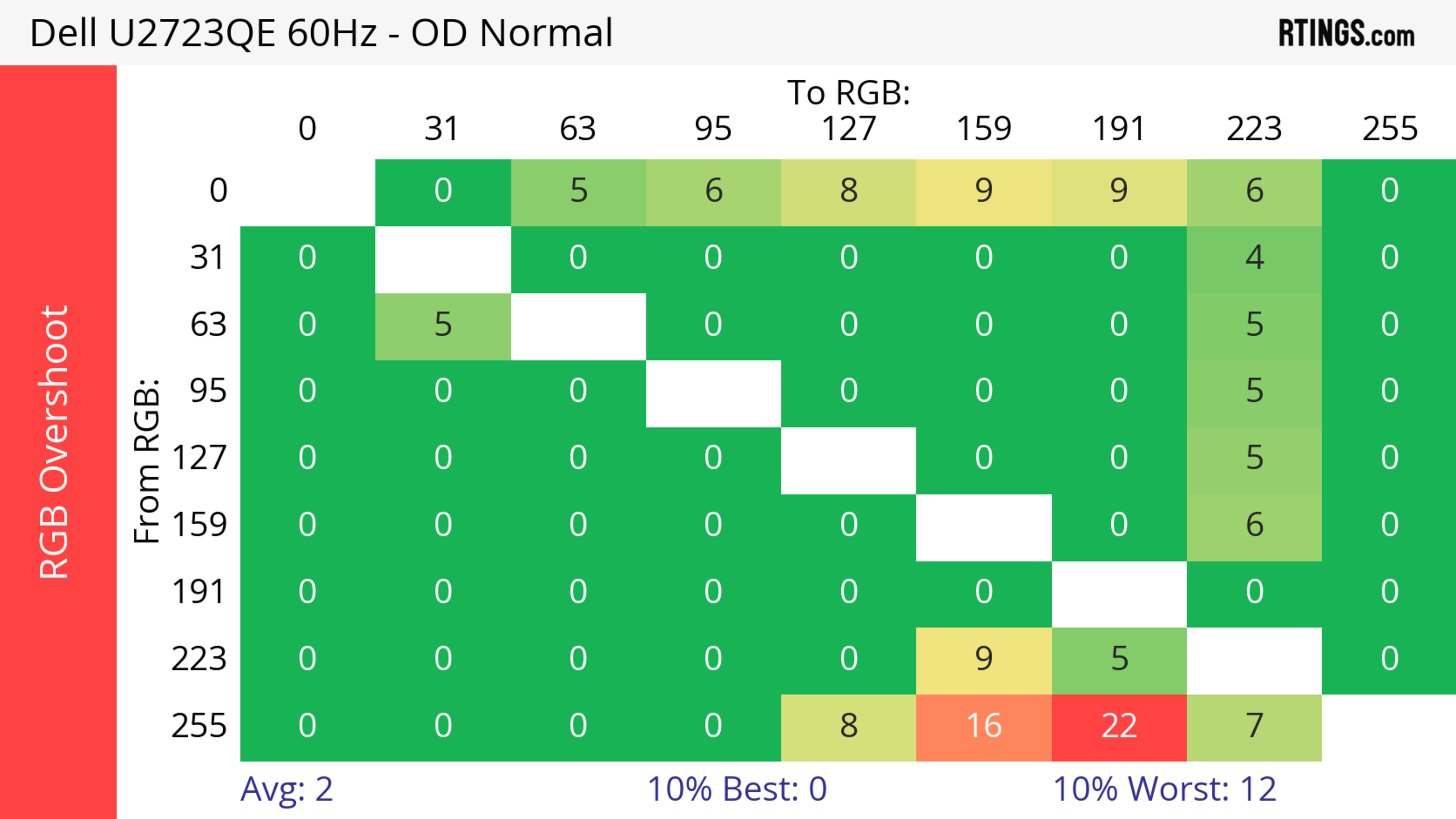
Task: Click the chart title Dell U2723QE 60Hz
Action: (321, 33)
